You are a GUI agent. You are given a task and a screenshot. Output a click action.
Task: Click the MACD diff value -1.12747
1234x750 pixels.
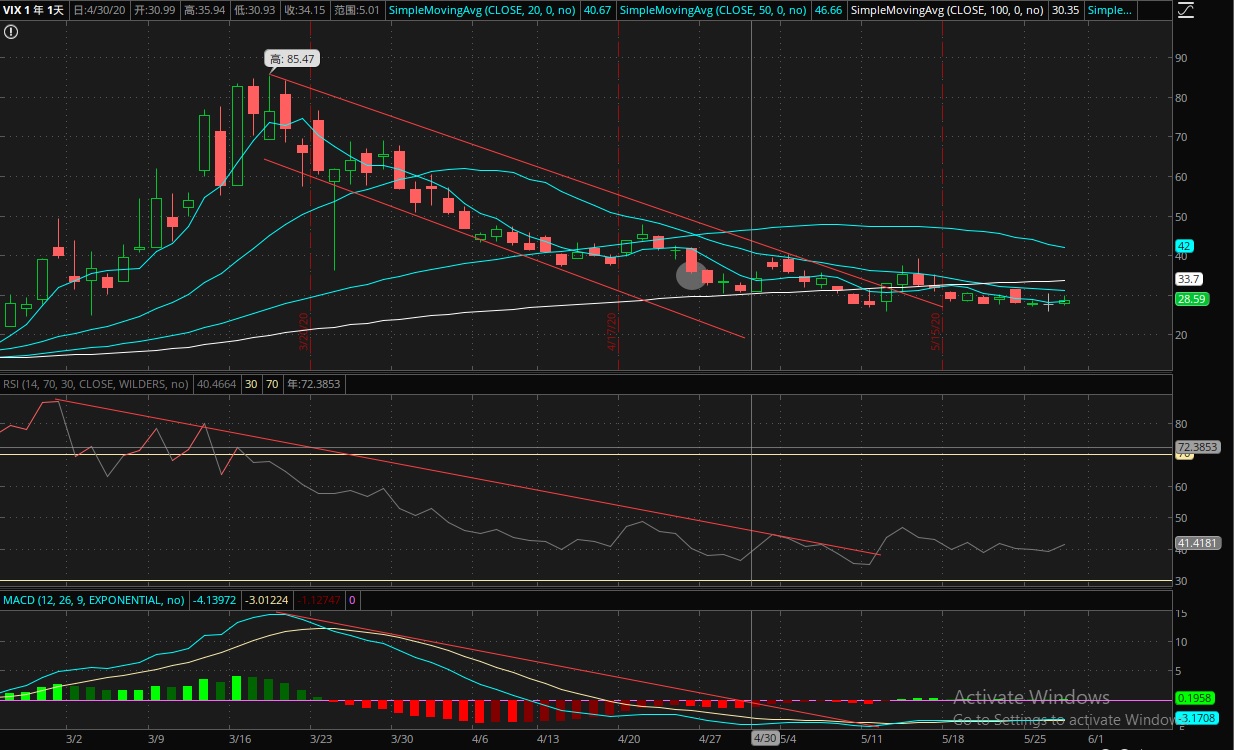(319, 600)
